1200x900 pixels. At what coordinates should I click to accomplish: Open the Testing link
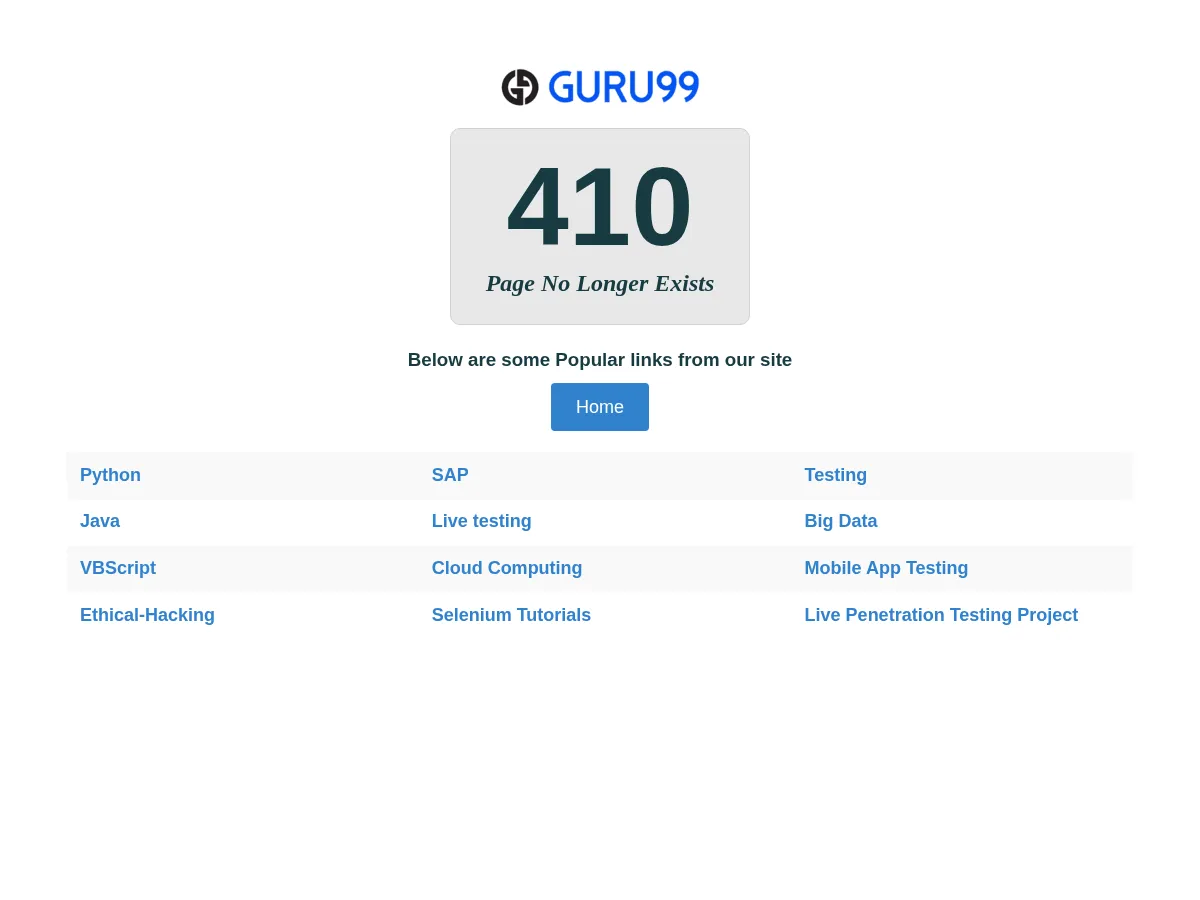point(835,475)
